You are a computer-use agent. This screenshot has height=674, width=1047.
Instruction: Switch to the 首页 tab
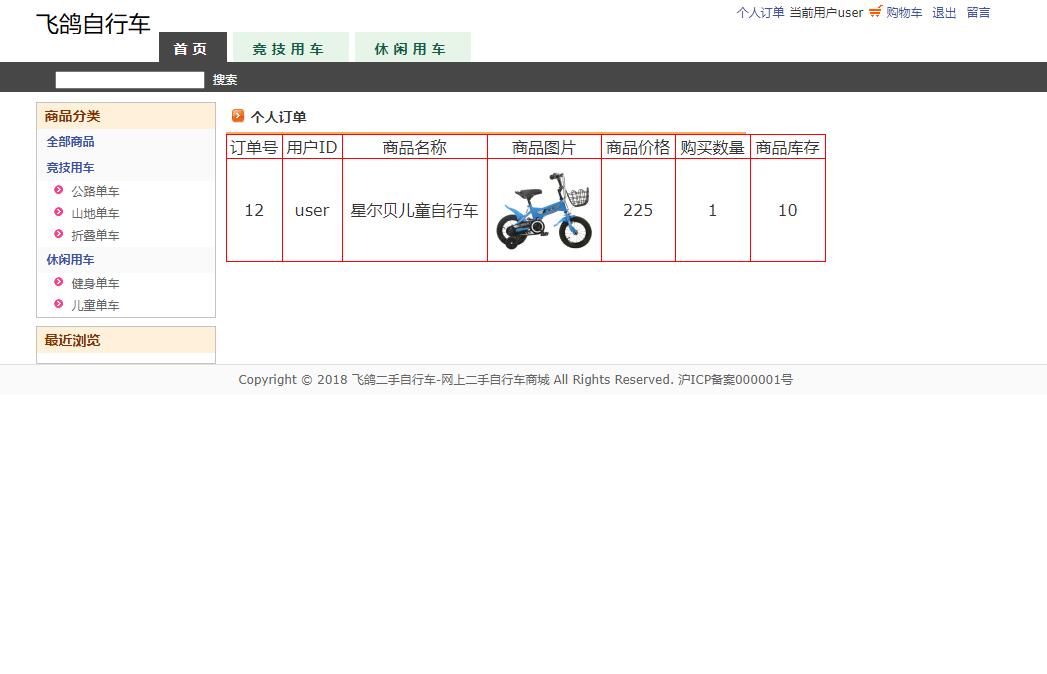coord(192,48)
